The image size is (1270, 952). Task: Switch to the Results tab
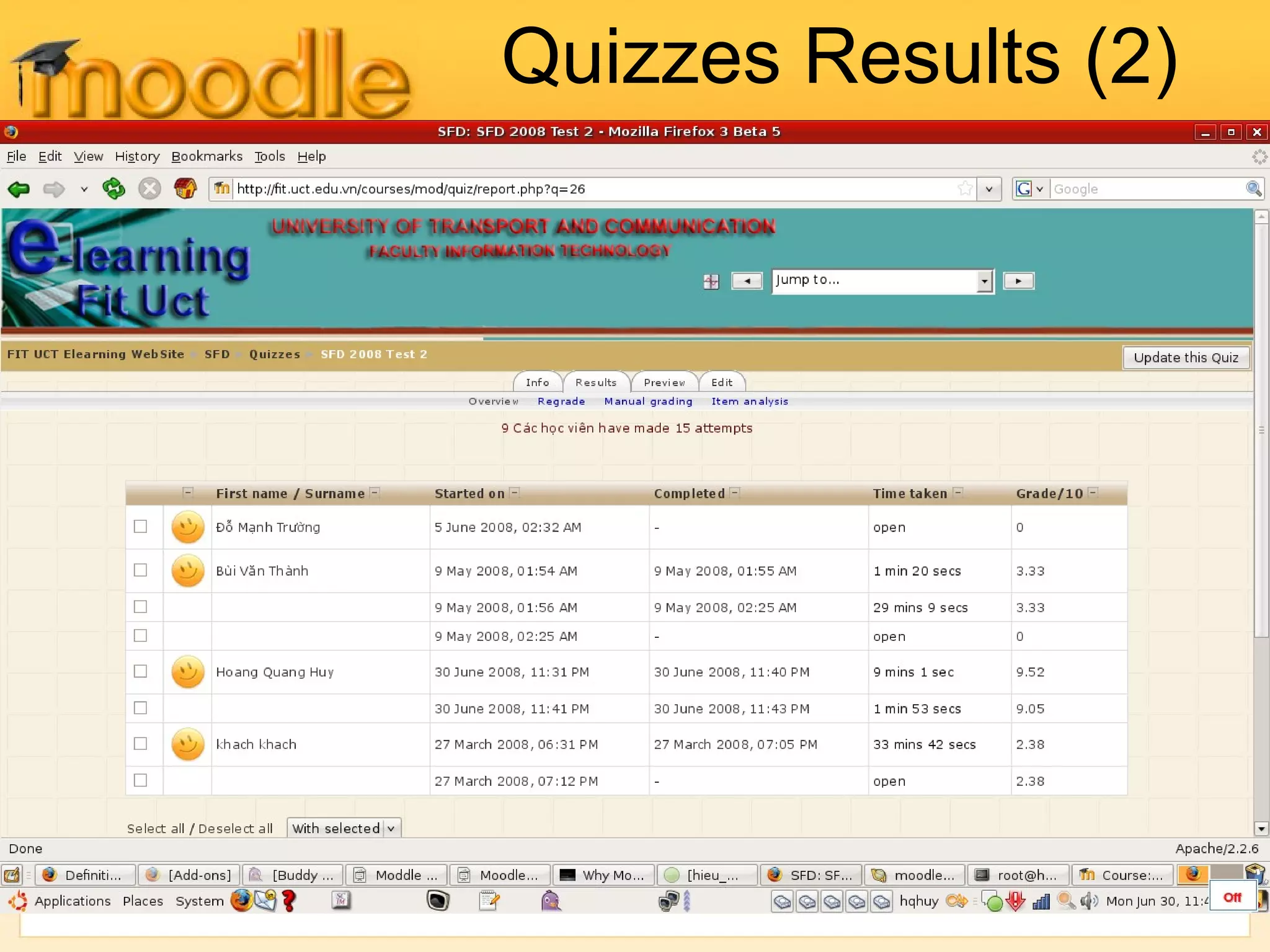coord(596,382)
